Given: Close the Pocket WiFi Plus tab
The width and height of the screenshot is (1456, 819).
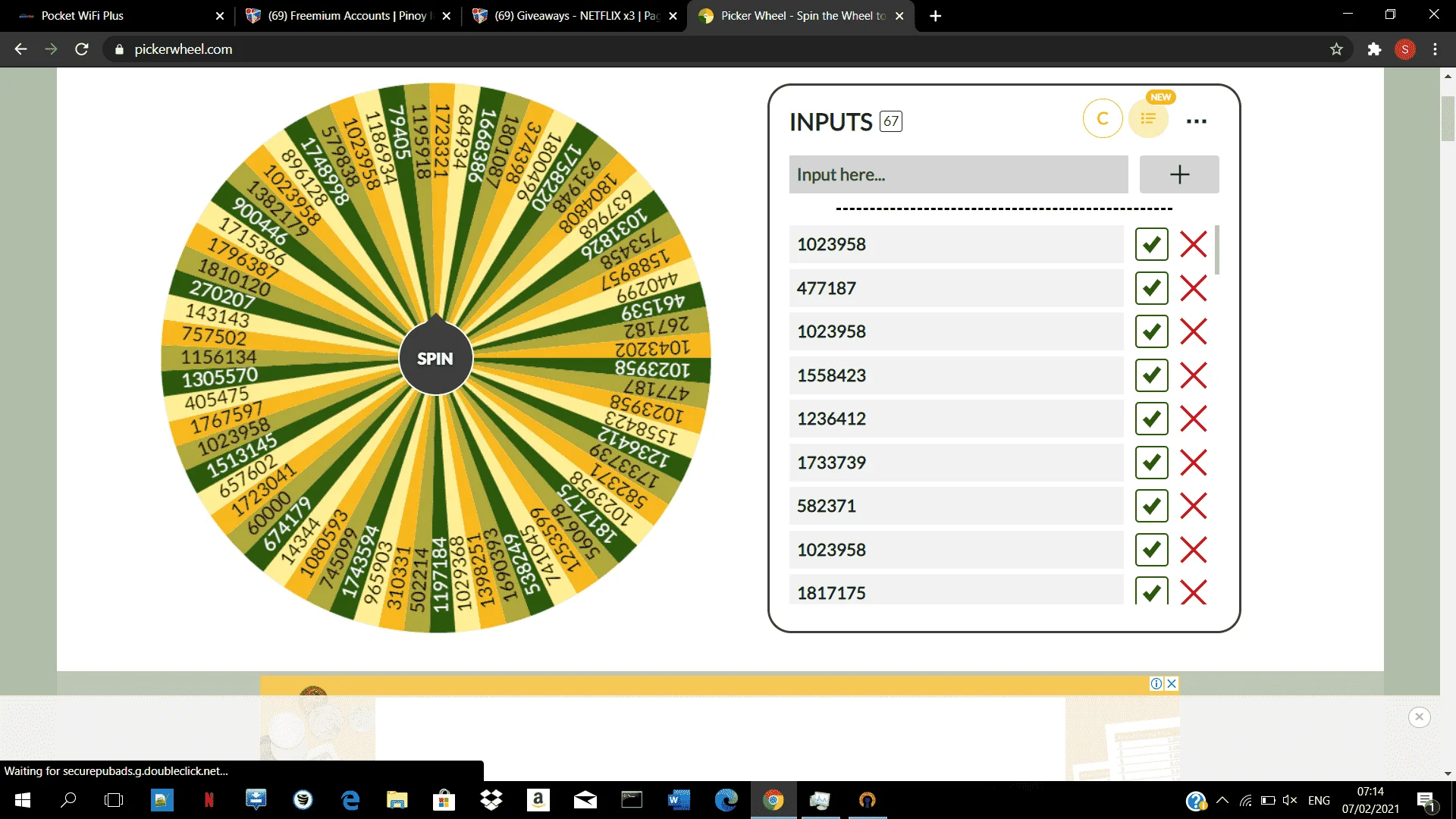Looking at the screenshot, I should pyautogui.click(x=220, y=16).
